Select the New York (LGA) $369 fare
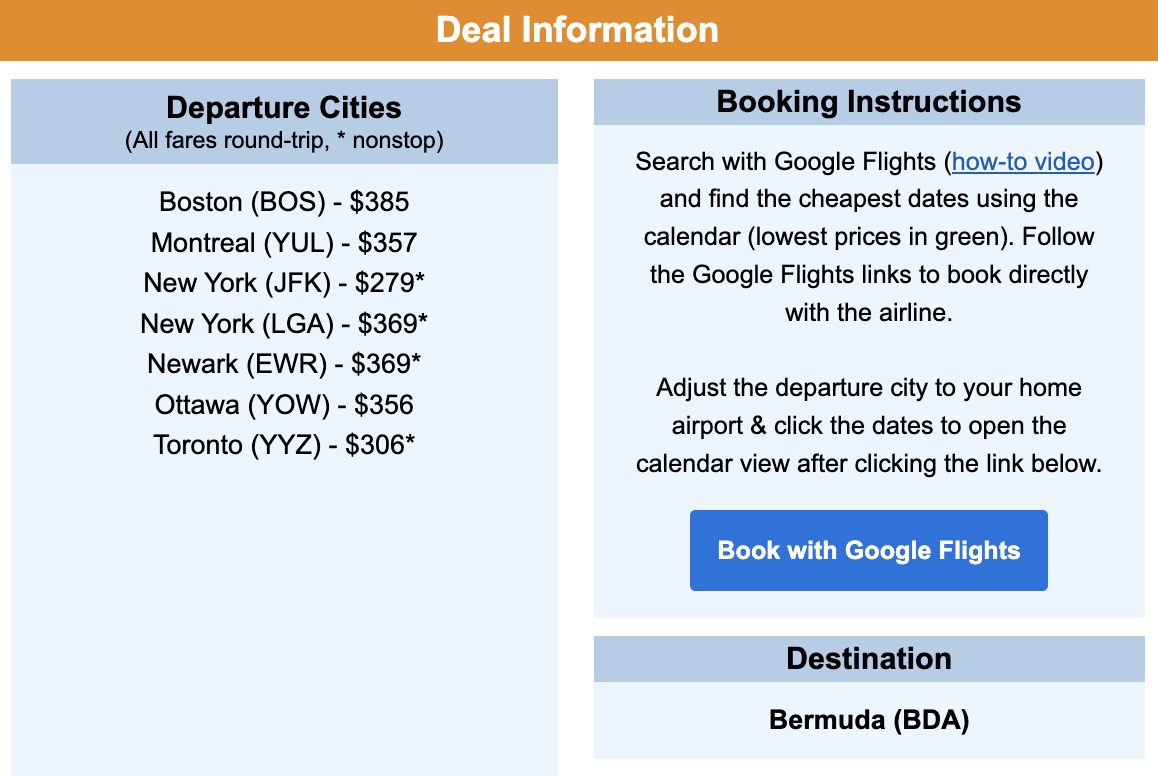 tap(283, 323)
